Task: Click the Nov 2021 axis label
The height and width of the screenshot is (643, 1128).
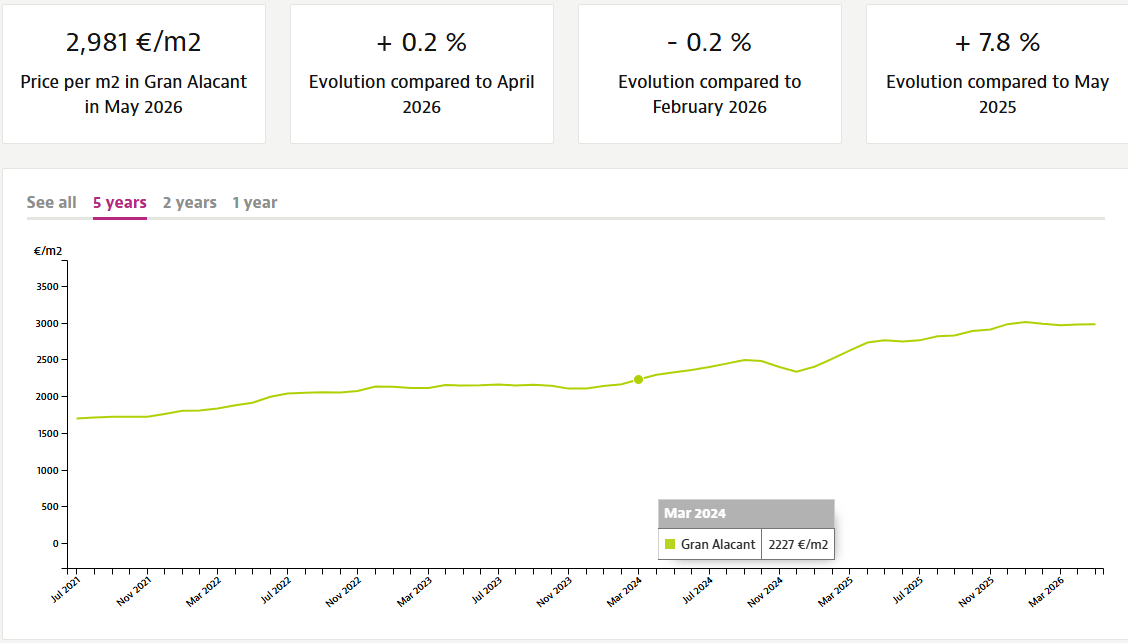Action: tap(134, 591)
